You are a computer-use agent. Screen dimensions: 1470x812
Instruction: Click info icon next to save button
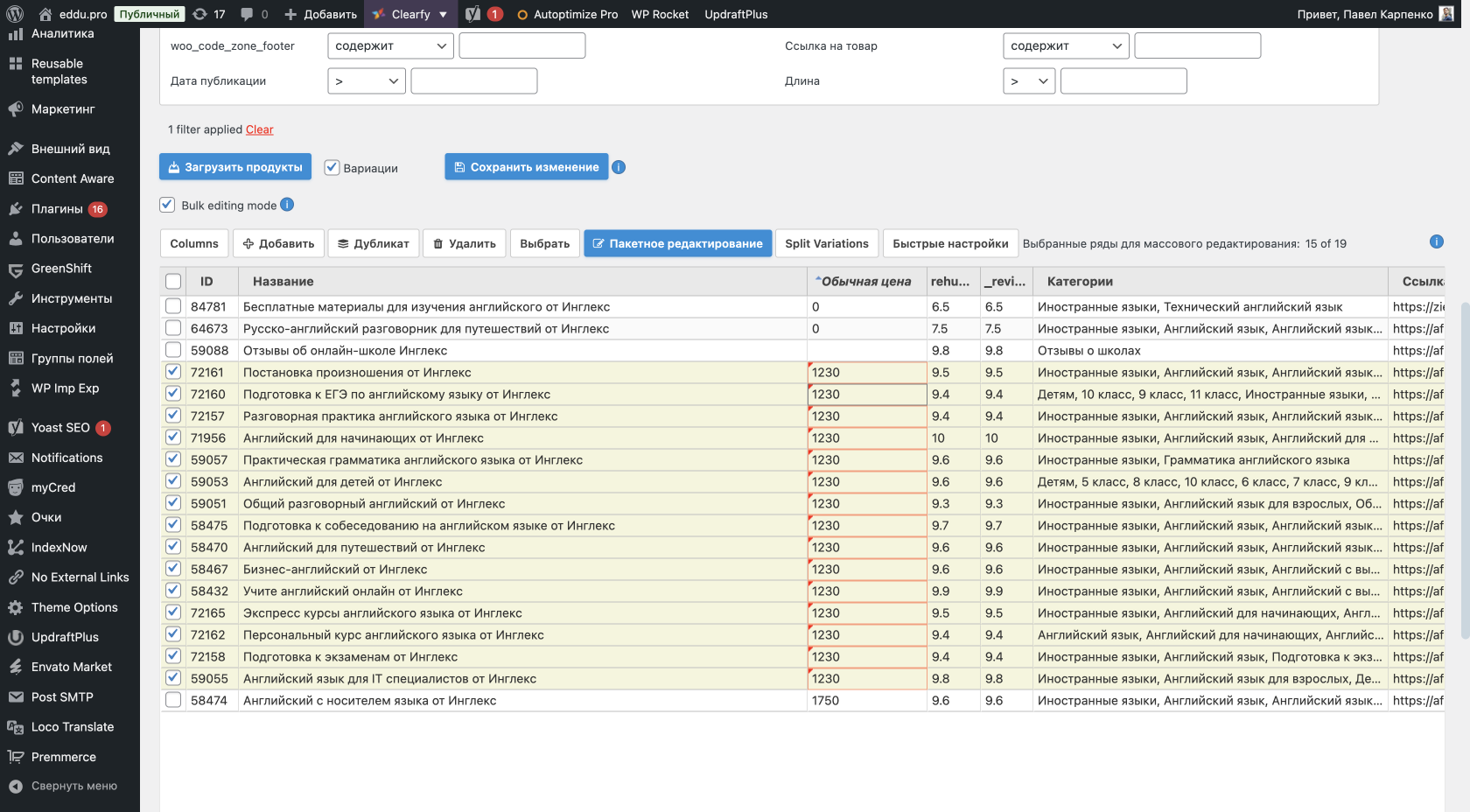pyautogui.click(x=619, y=167)
